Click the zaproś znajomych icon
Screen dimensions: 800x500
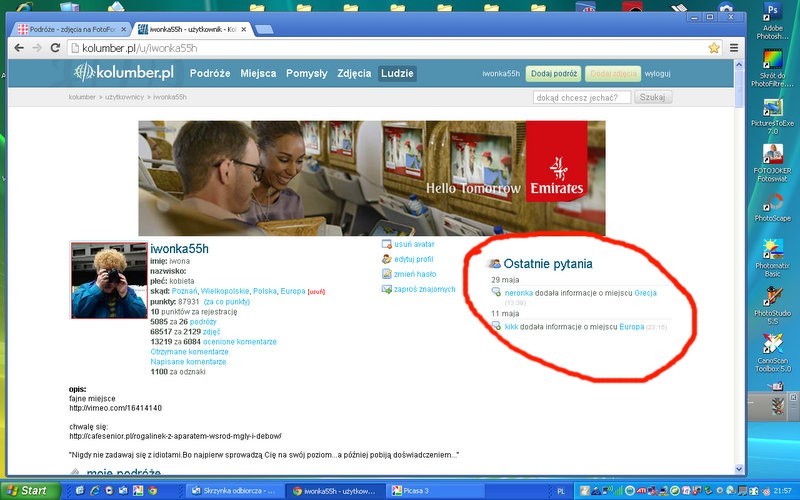pos(386,289)
